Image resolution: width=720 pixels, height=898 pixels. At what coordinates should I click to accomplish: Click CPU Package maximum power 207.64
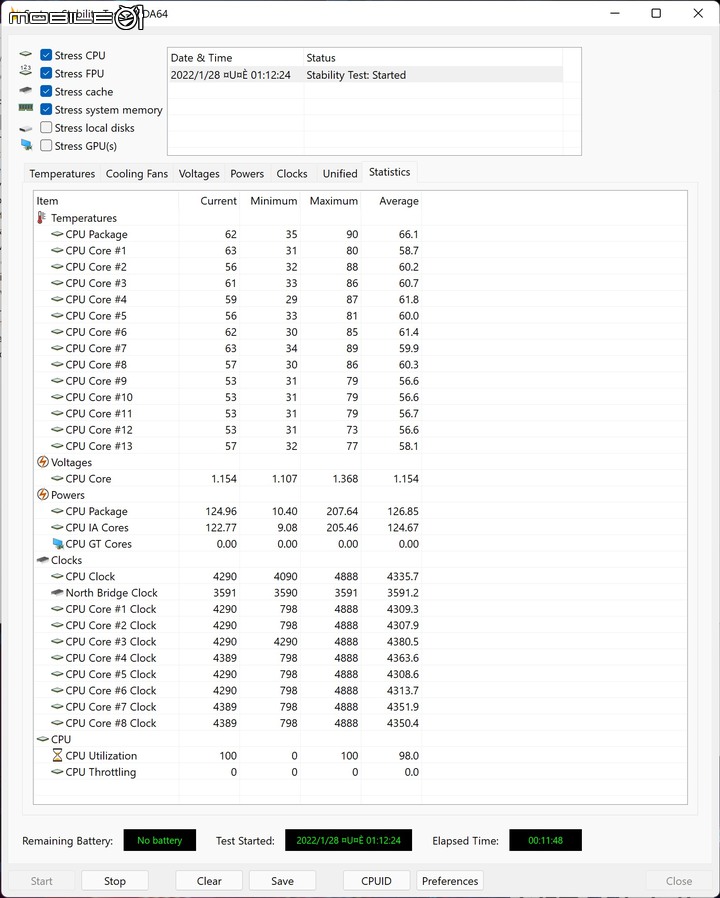pos(343,511)
